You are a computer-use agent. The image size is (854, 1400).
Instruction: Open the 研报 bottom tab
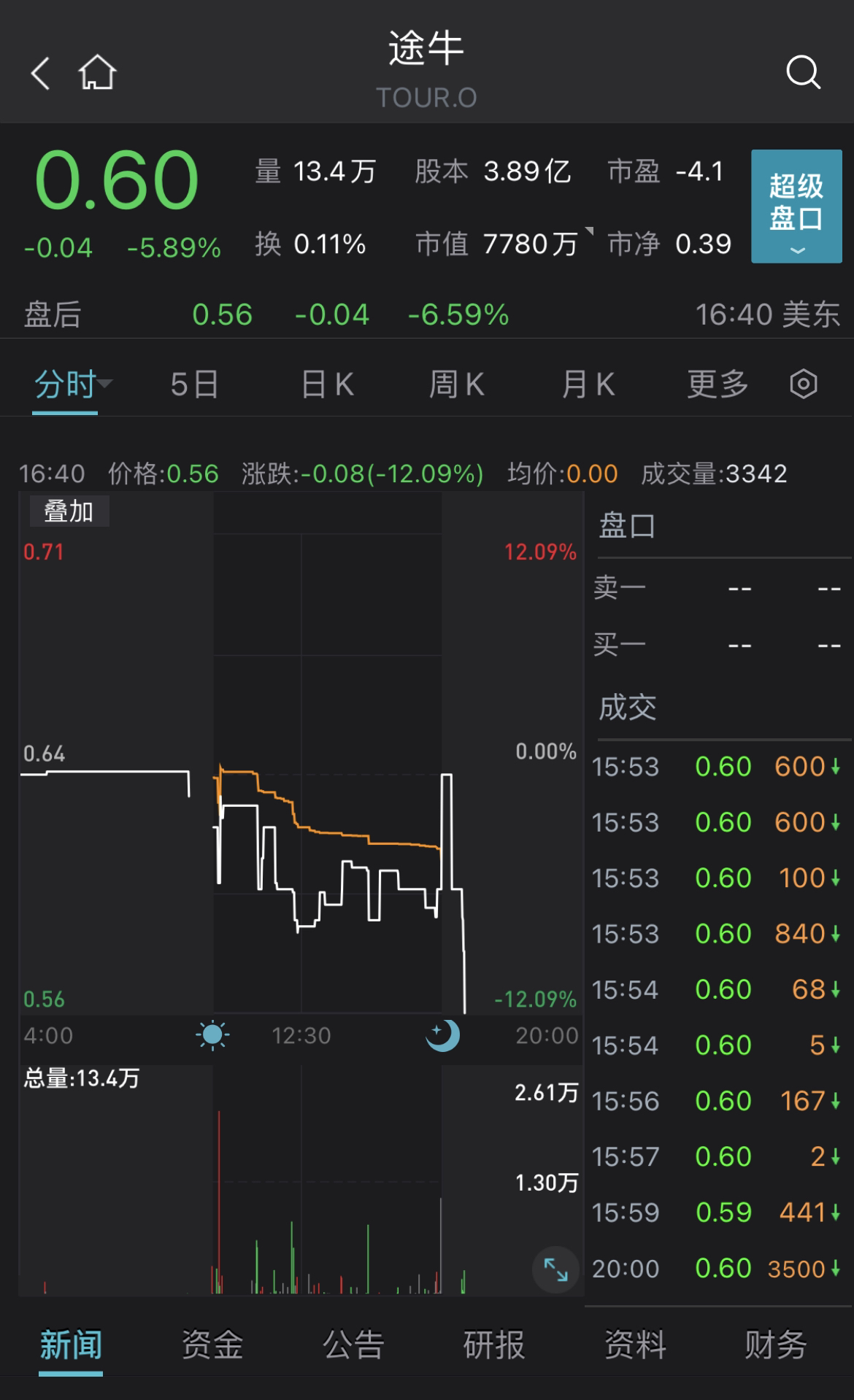click(x=494, y=1344)
